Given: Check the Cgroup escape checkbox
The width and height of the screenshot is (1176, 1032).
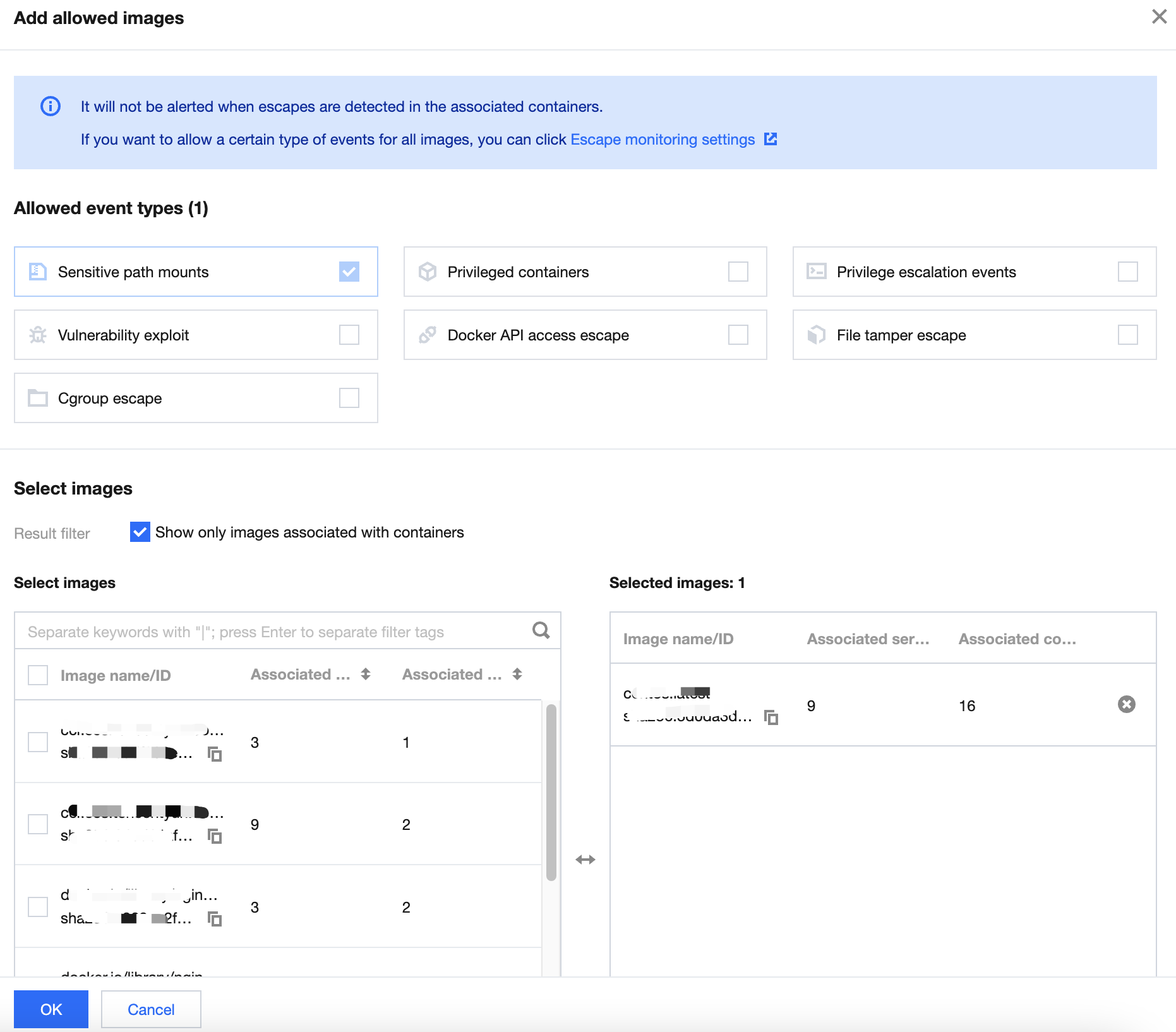Looking at the screenshot, I should coord(349,398).
